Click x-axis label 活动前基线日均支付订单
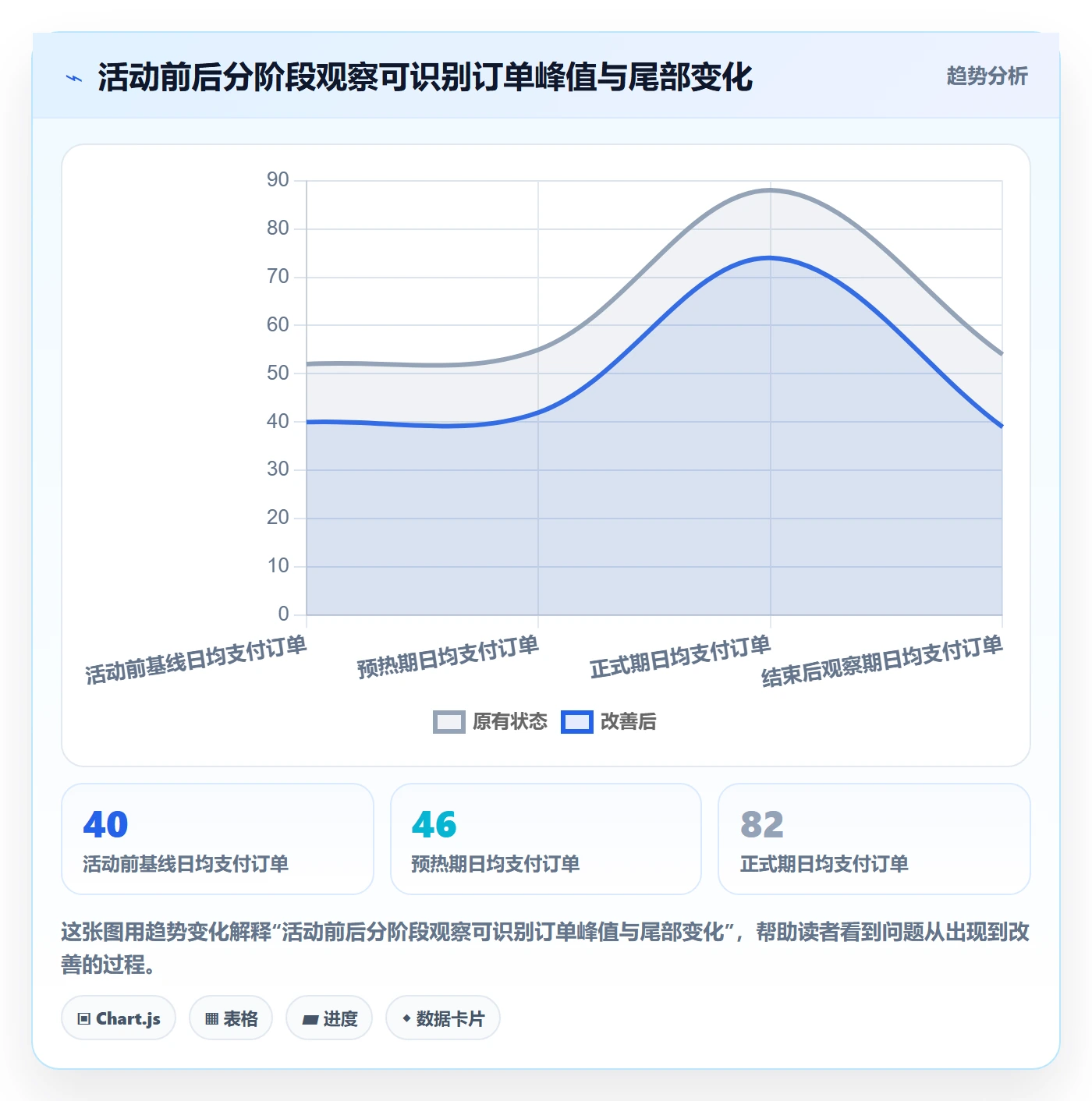The height and width of the screenshot is (1101, 1092). coord(196,660)
